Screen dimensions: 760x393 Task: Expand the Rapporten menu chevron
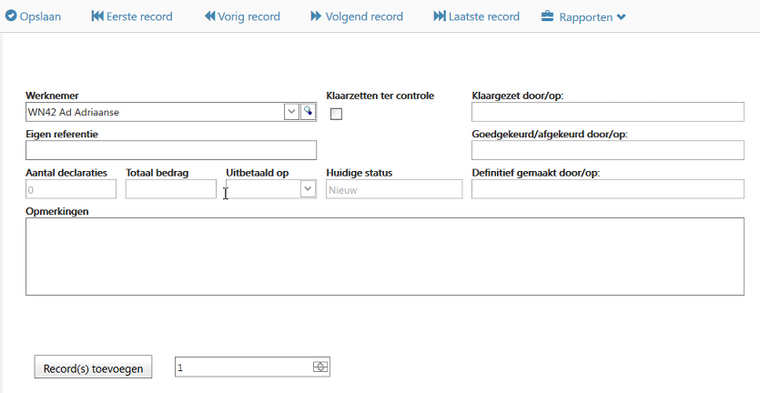621,17
